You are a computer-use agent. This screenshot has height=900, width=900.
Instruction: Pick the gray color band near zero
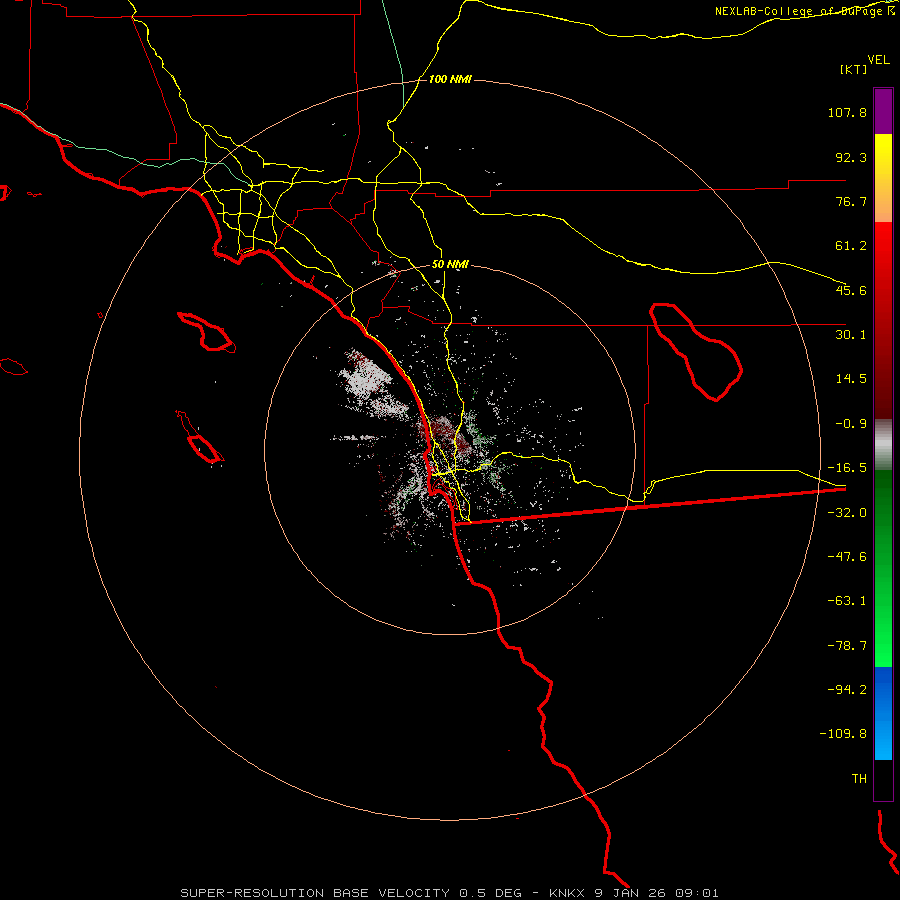[x=883, y=445]
